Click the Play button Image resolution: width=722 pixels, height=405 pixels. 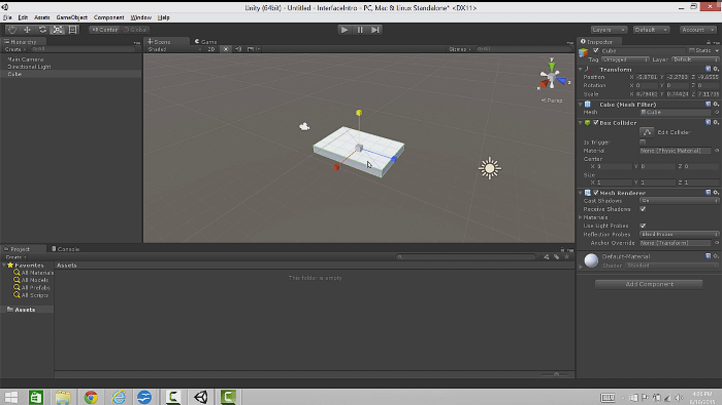(344, 29)
